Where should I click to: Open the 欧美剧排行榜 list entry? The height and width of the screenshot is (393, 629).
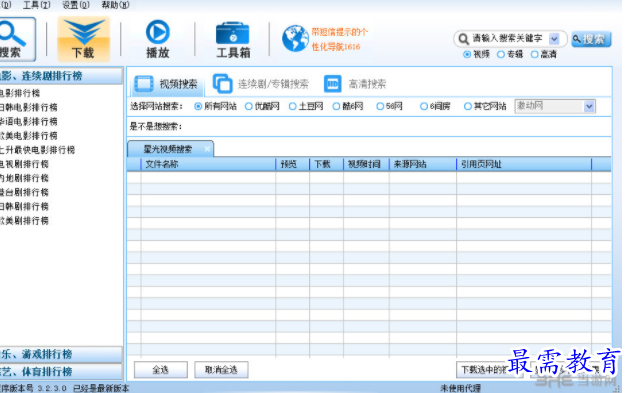(24, 221)
